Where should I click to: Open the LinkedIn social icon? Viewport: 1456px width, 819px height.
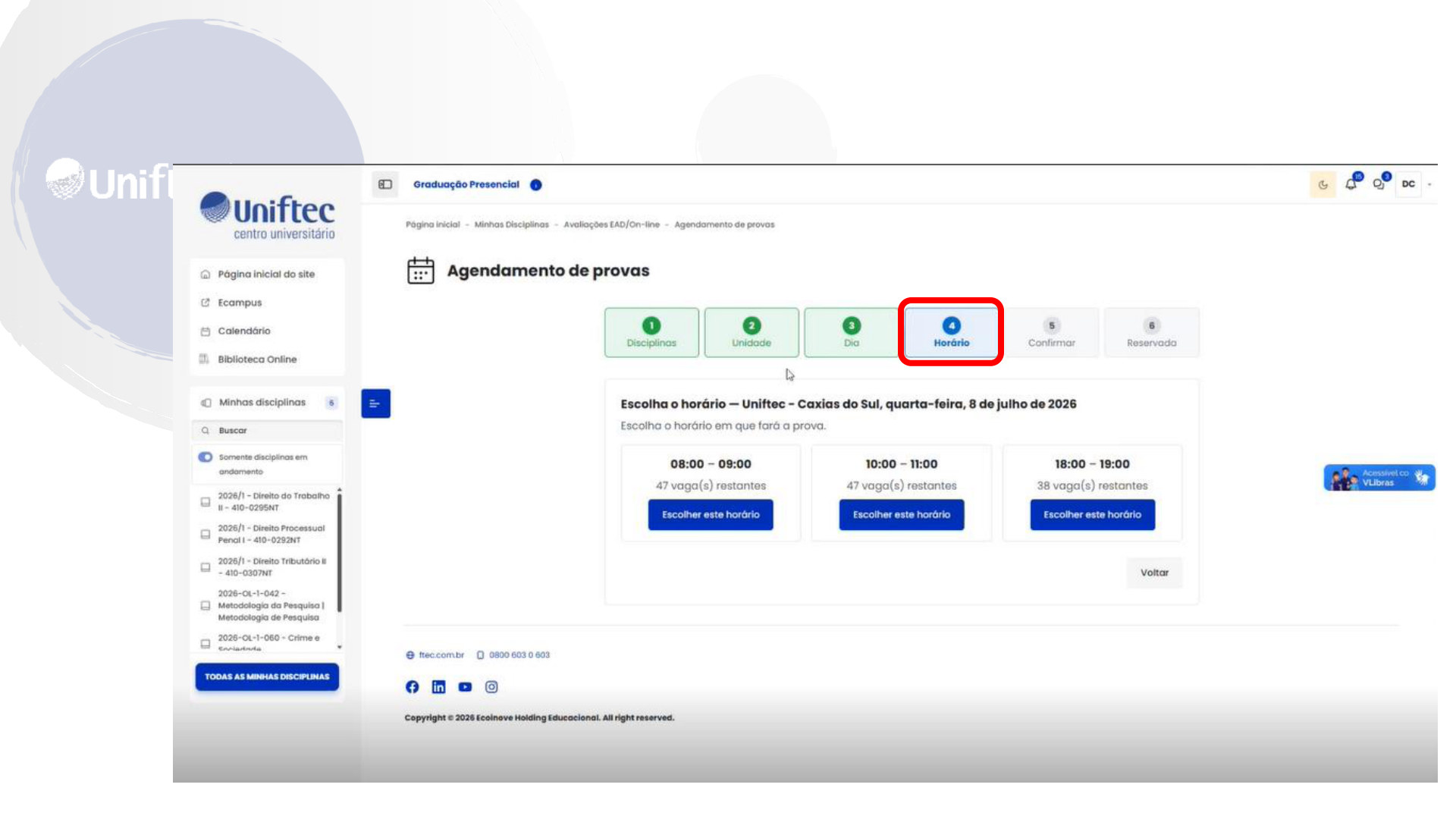(438, 686)
